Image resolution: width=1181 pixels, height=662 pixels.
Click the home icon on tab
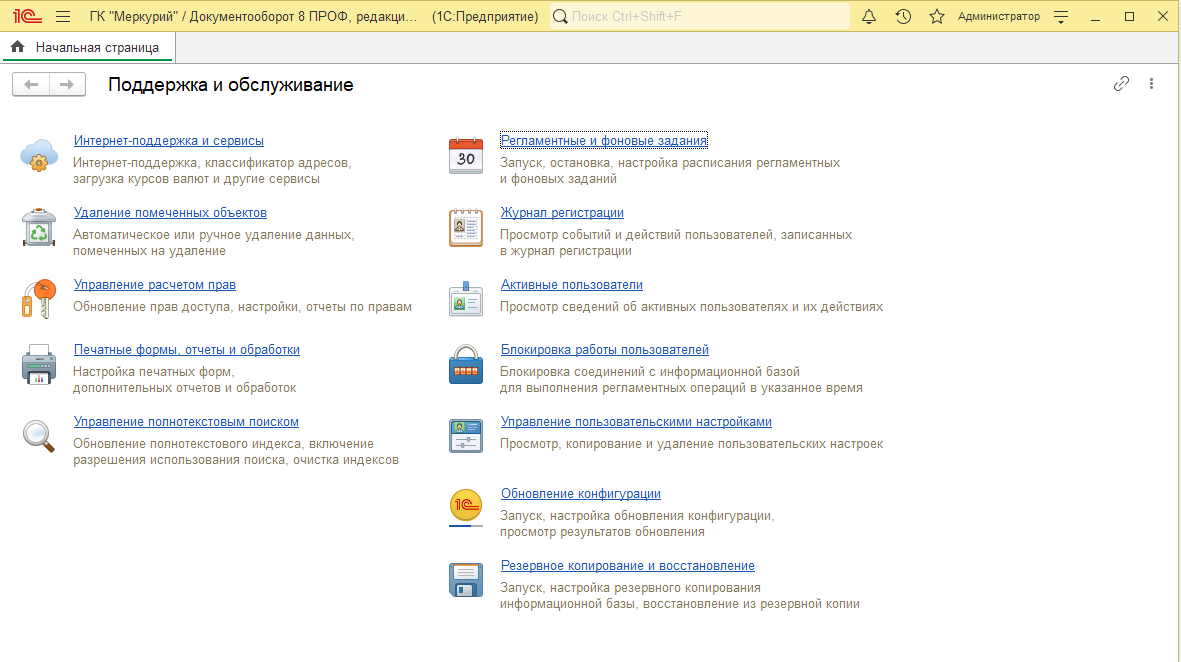(17, 47)
